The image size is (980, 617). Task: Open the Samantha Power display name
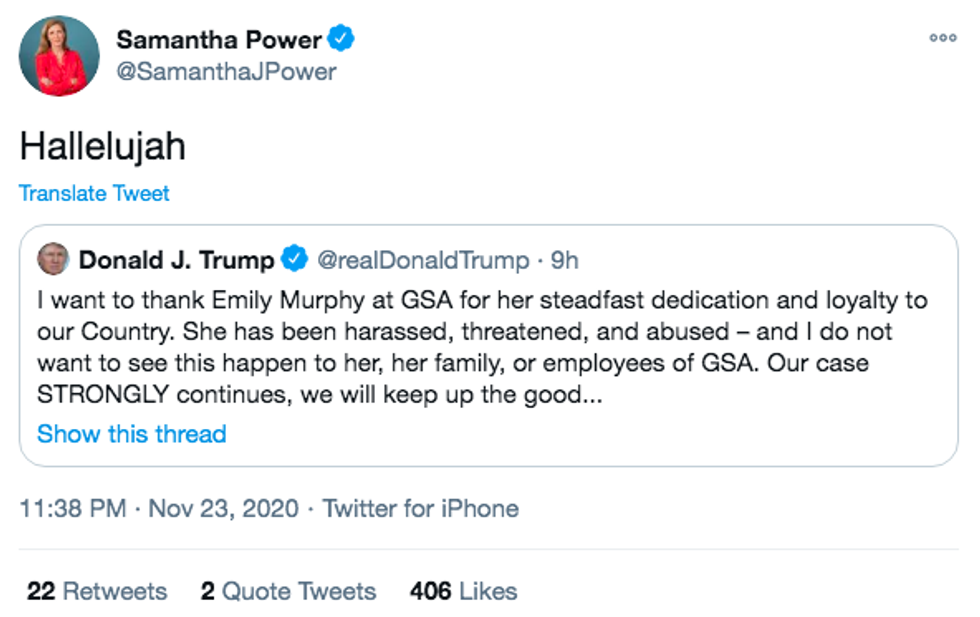pyautogui.click(x=219, y=40)
